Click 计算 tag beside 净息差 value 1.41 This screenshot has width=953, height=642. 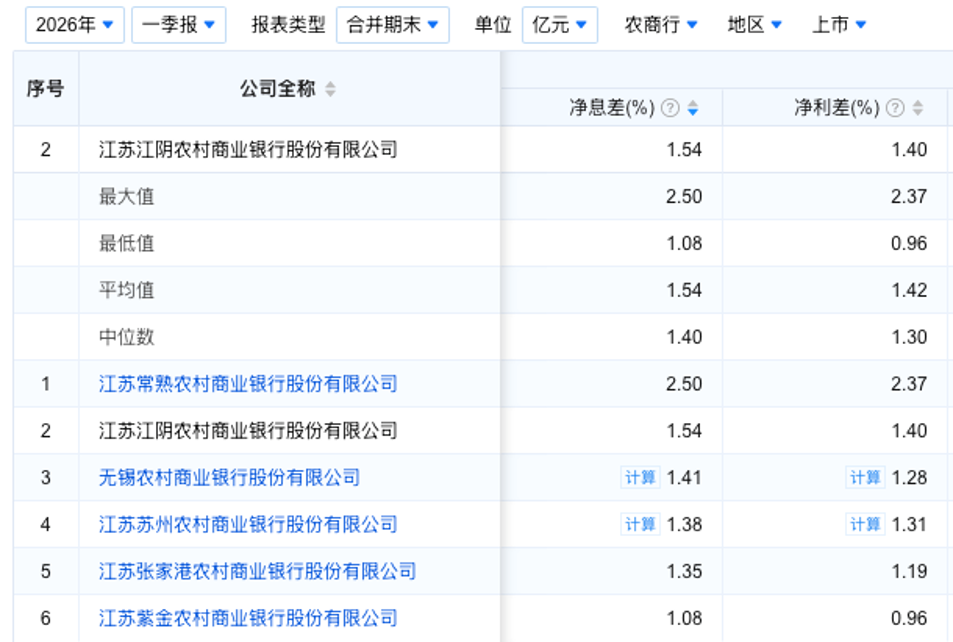(640, 477)
